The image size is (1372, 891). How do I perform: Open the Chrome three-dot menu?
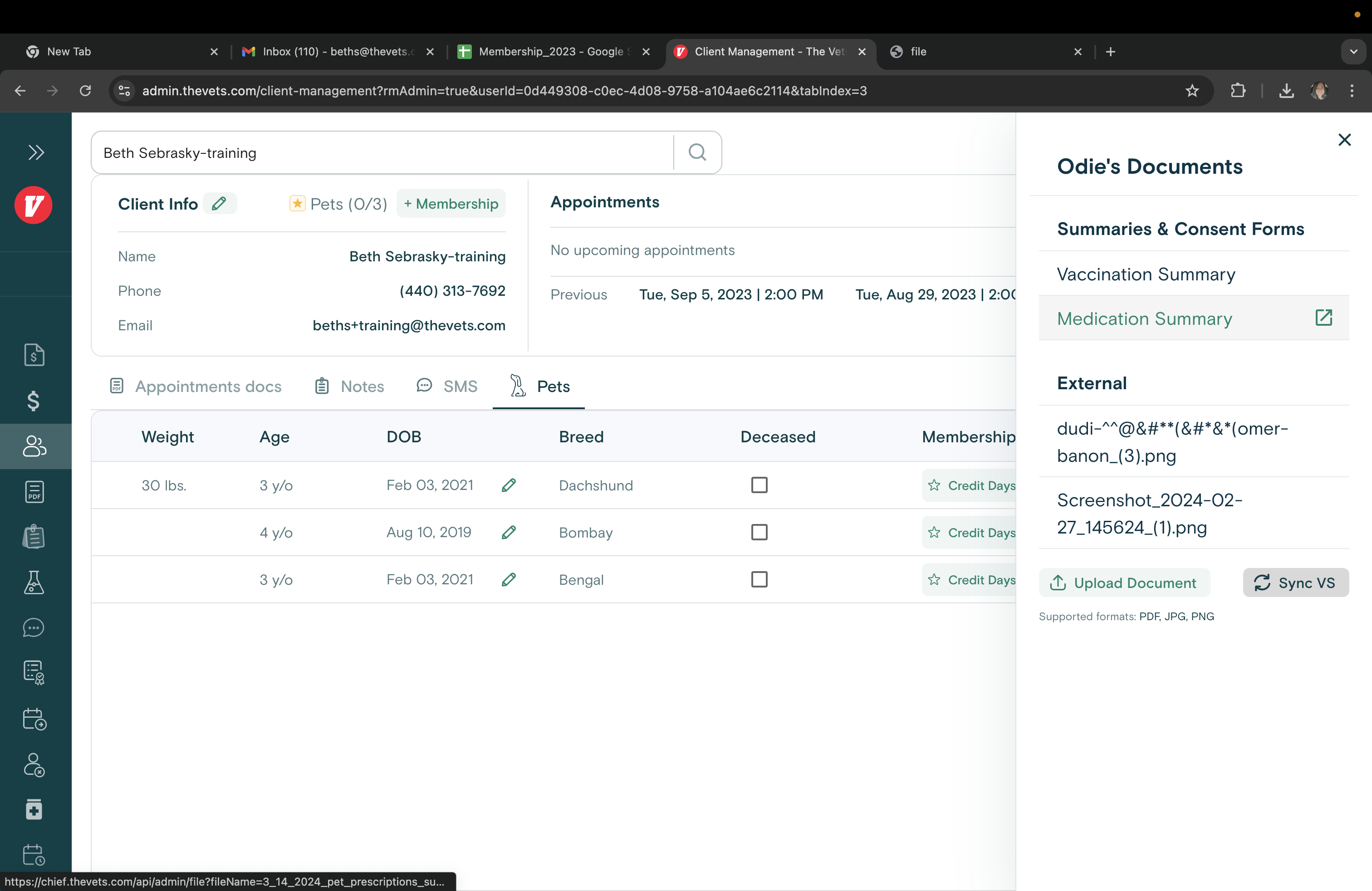(1352, 90)
